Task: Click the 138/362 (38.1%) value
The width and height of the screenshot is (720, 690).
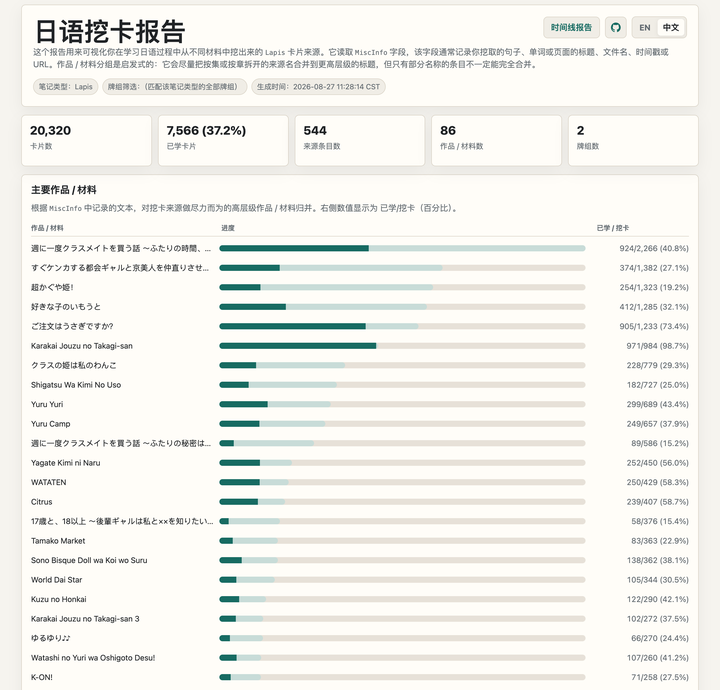Action: [658, 561]
